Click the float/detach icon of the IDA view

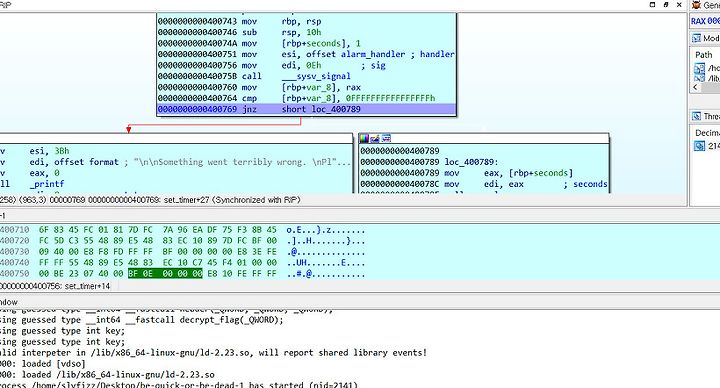pos(666,5)
